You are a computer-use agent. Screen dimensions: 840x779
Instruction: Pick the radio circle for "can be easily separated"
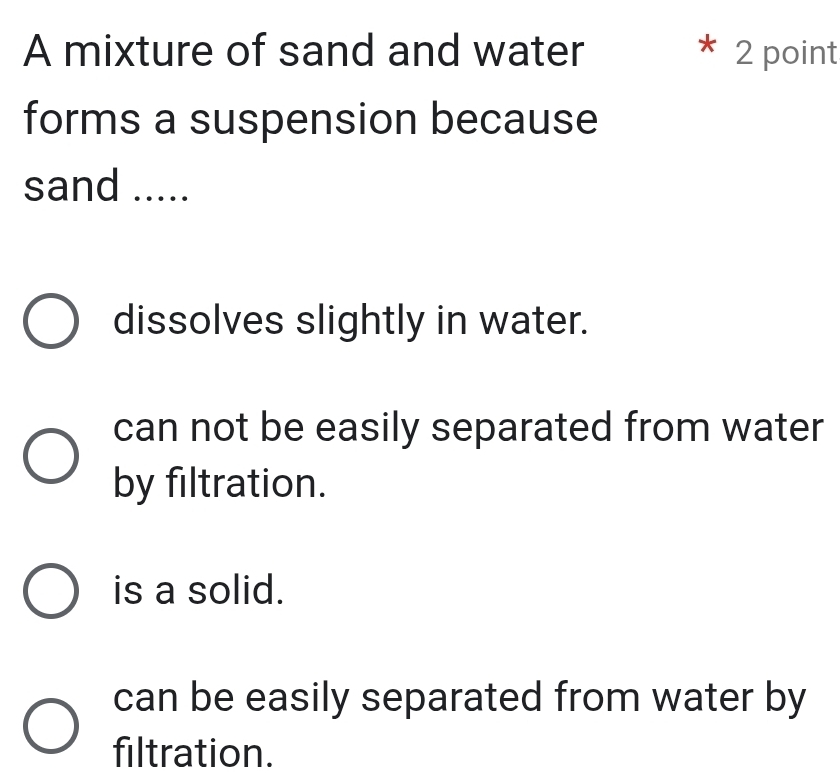click(x=51, y=726)
